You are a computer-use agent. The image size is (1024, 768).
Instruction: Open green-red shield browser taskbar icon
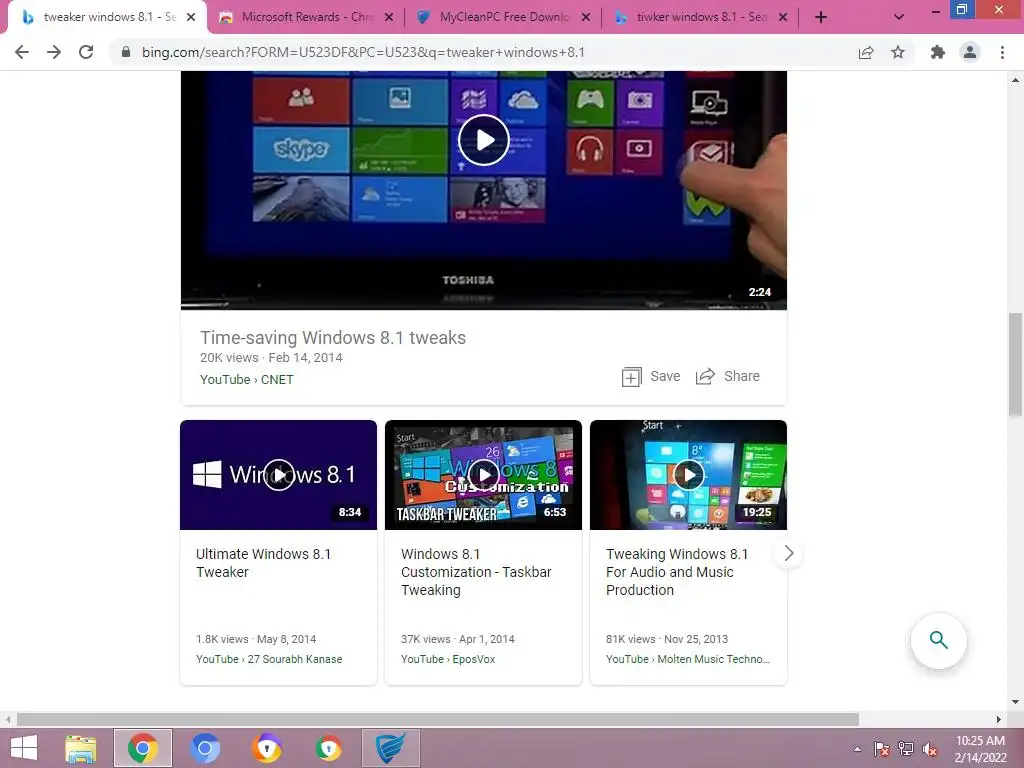click(x=328, y=748)
